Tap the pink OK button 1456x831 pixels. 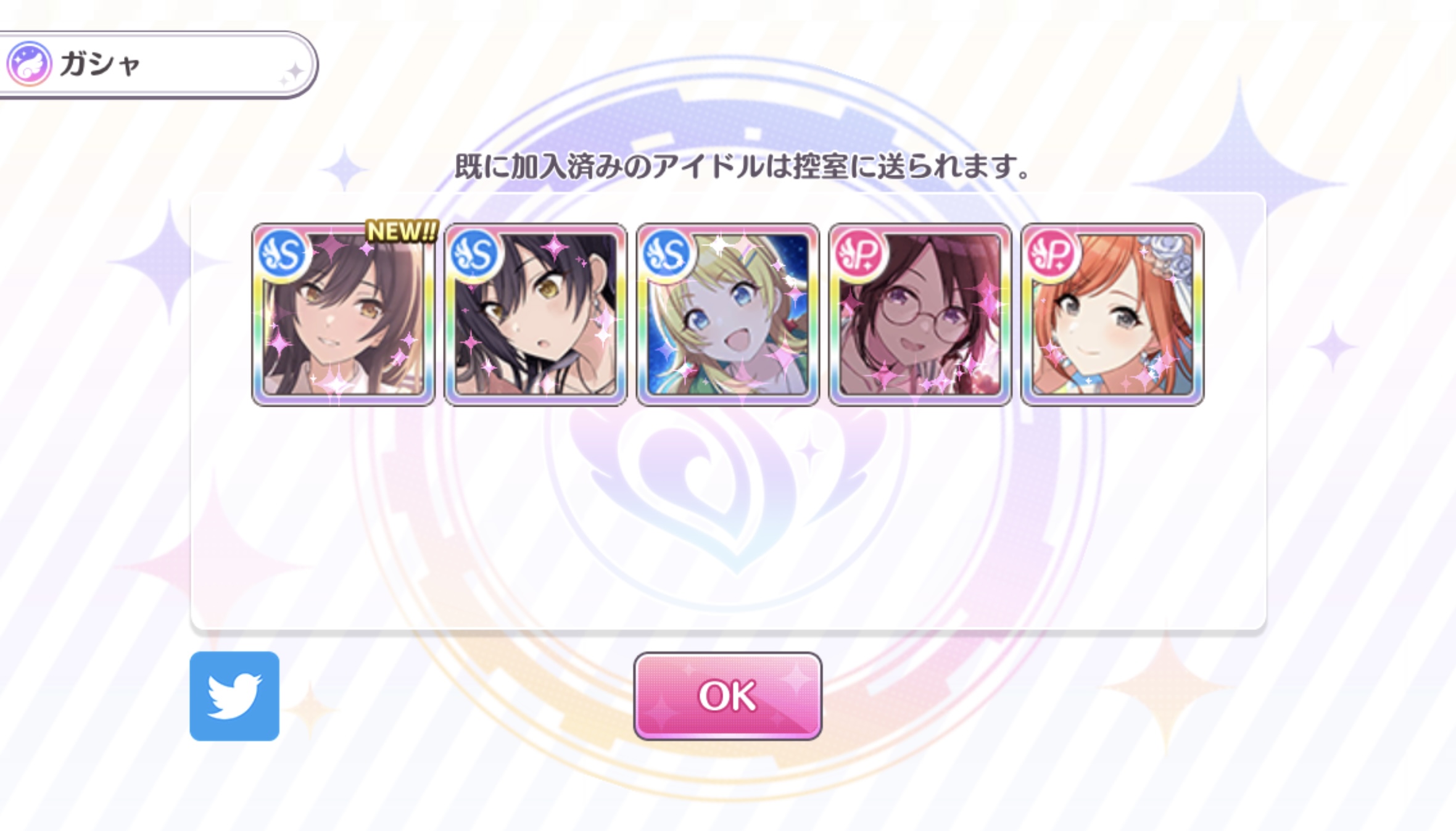727,696
